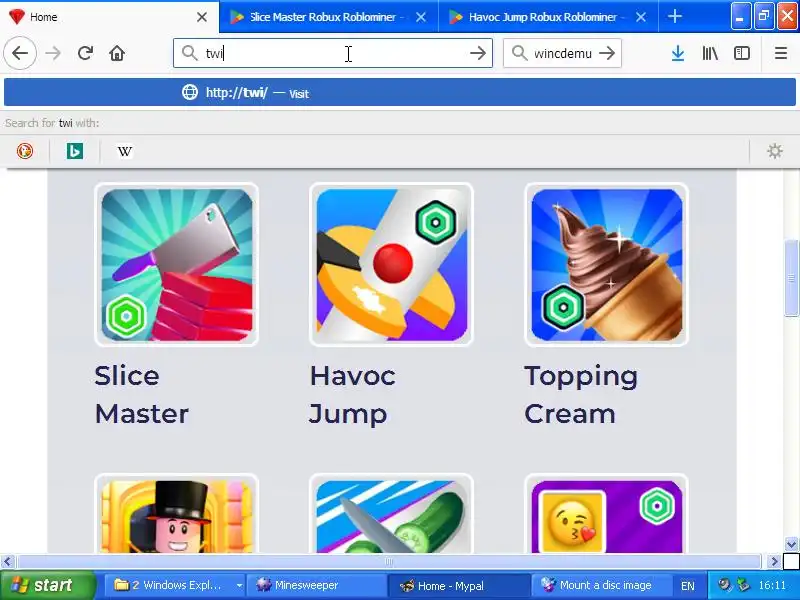The image size is (800, 600).
Task: Click the EN language indicator
Action: tap(687, 586)
